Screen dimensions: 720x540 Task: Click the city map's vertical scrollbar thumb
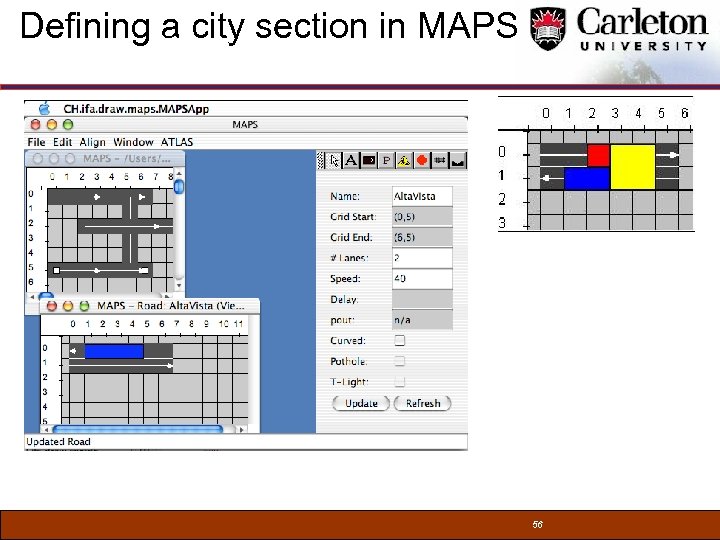pos(179,186)
